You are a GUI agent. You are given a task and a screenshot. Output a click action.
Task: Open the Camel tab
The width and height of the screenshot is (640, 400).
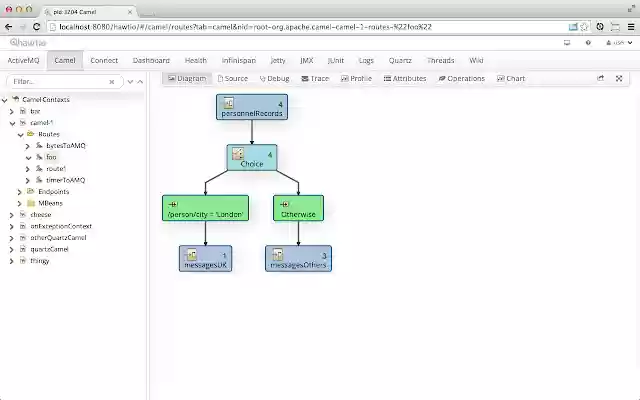(65, 60)
